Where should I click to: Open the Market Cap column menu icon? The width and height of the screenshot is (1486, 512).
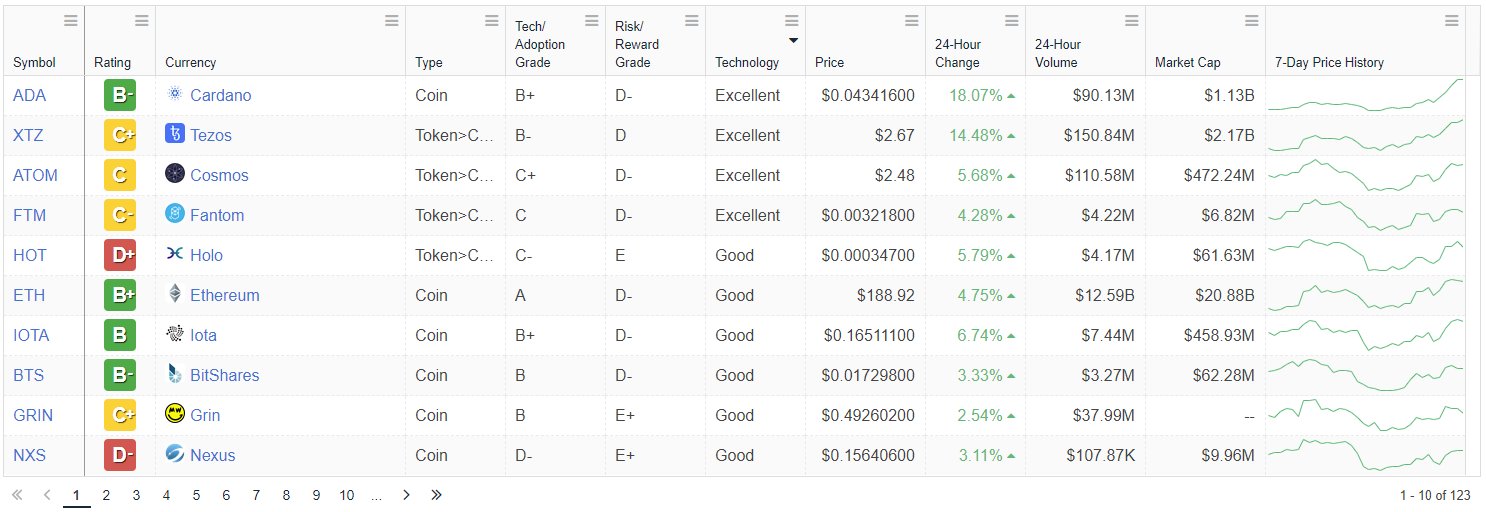(1251, 21)
